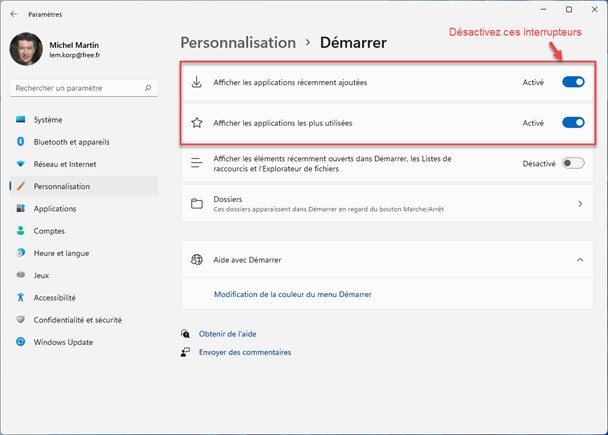Enable the recently opened items toggle
608x435 pixels.
tap(573, 163)
